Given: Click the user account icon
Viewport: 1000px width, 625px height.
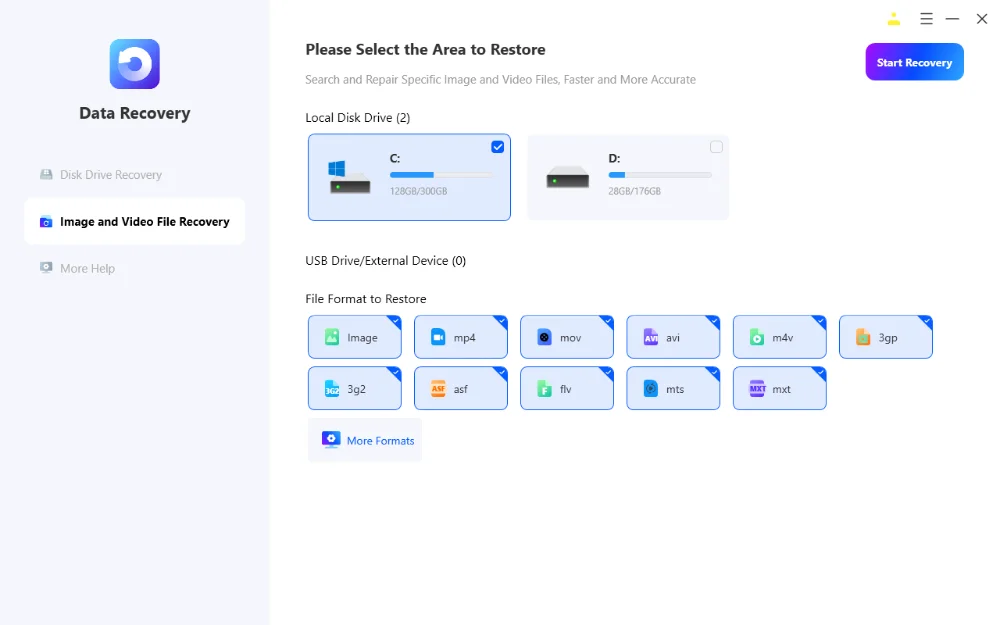Looking at the screenshot, I should coord(893,19).
